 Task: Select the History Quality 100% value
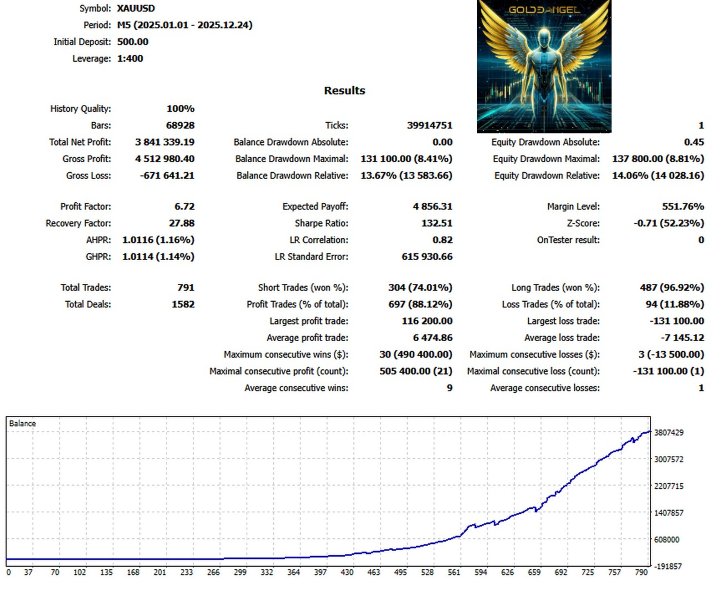(180, 109)
